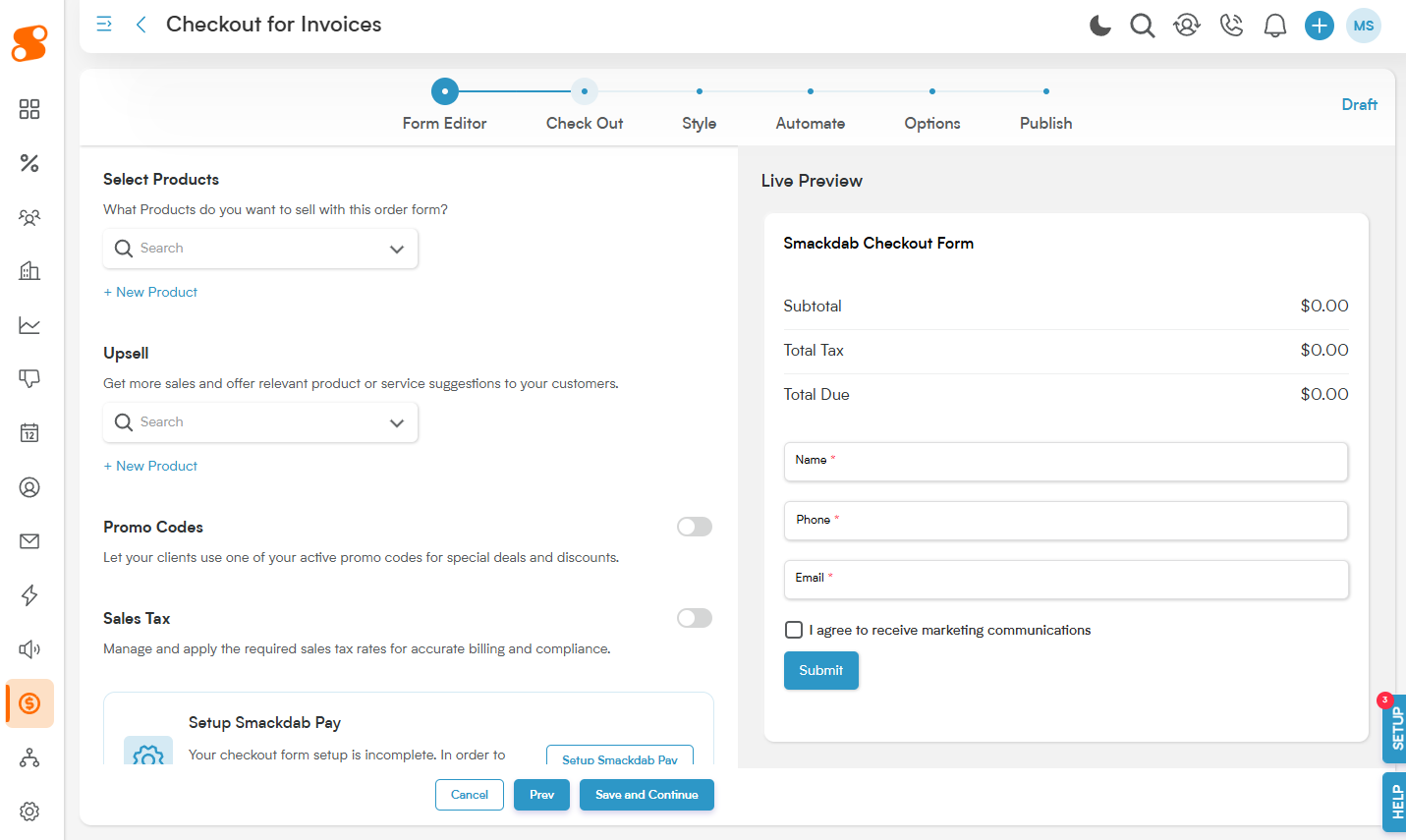The image size is (1406, 840).
Task: Click Save and Continue button
Action: [x=647, y=795]
